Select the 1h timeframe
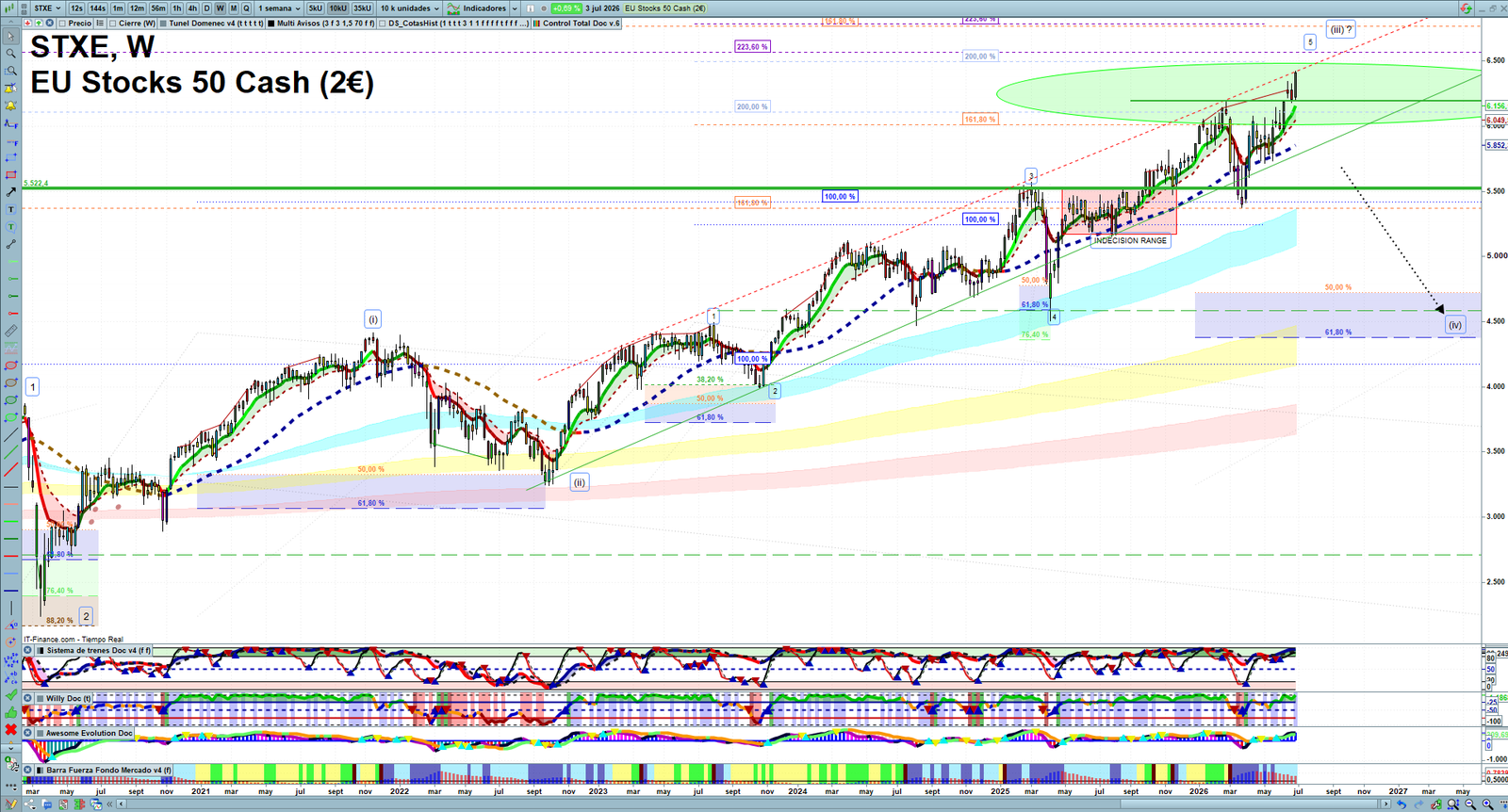 (x=177, y=8)
